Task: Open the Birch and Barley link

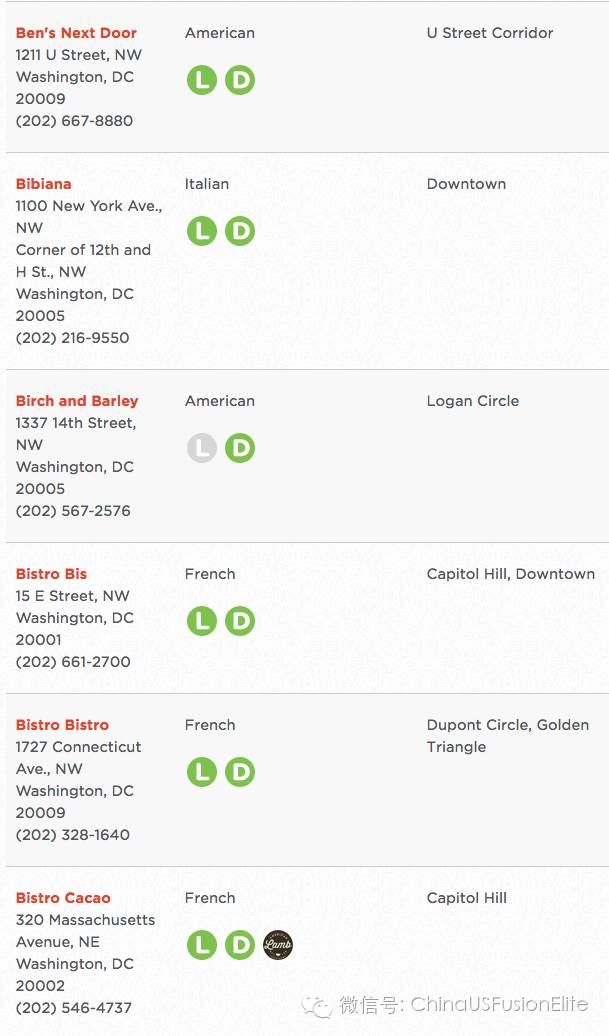Action: point(77,401)
